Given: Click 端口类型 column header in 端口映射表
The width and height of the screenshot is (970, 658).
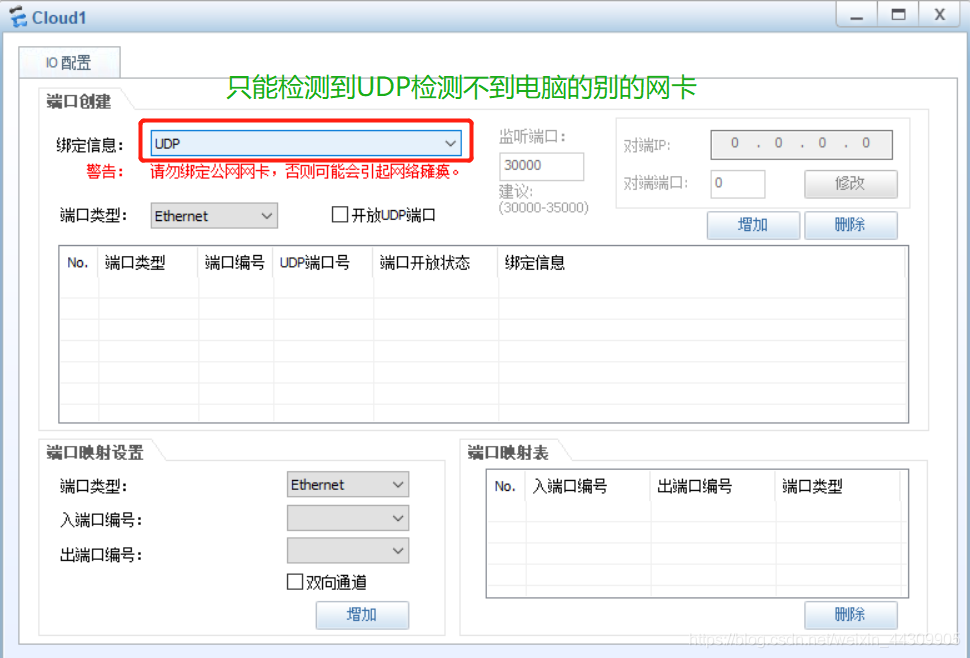Looking at the screenshot, I should click(838, 487).
